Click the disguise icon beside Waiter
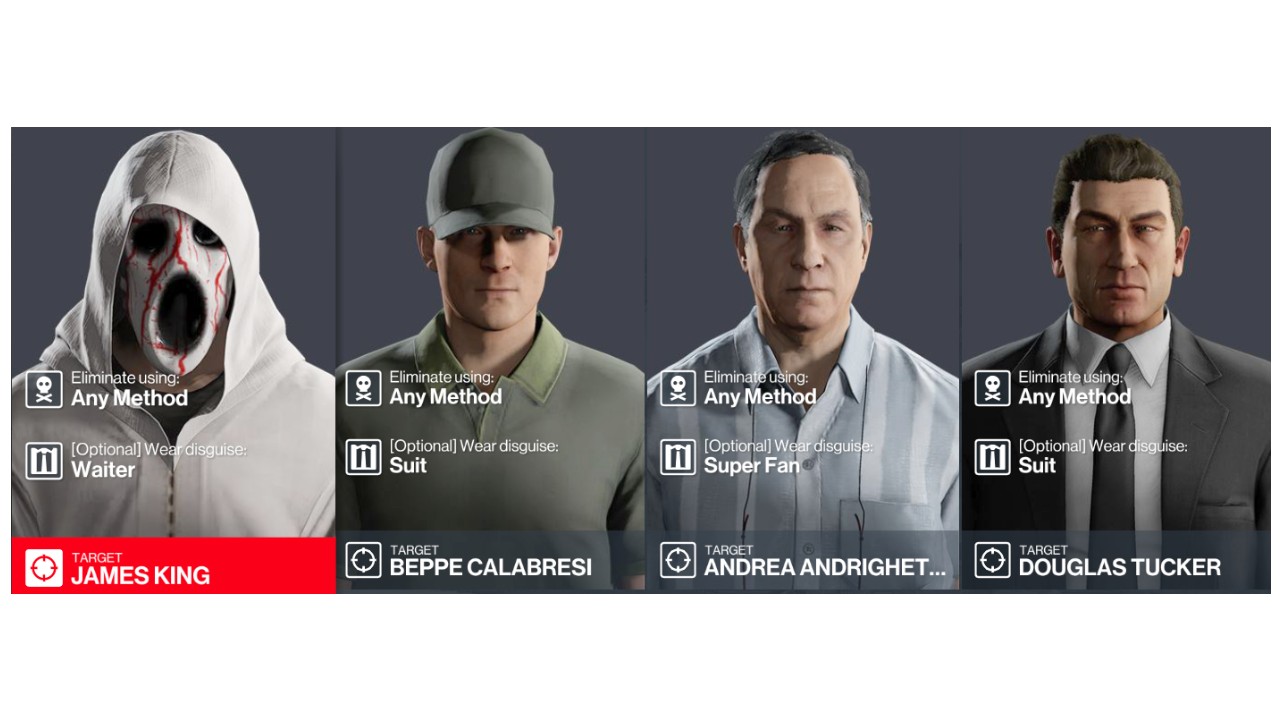Screen dimensions: 1280x720 44,460
